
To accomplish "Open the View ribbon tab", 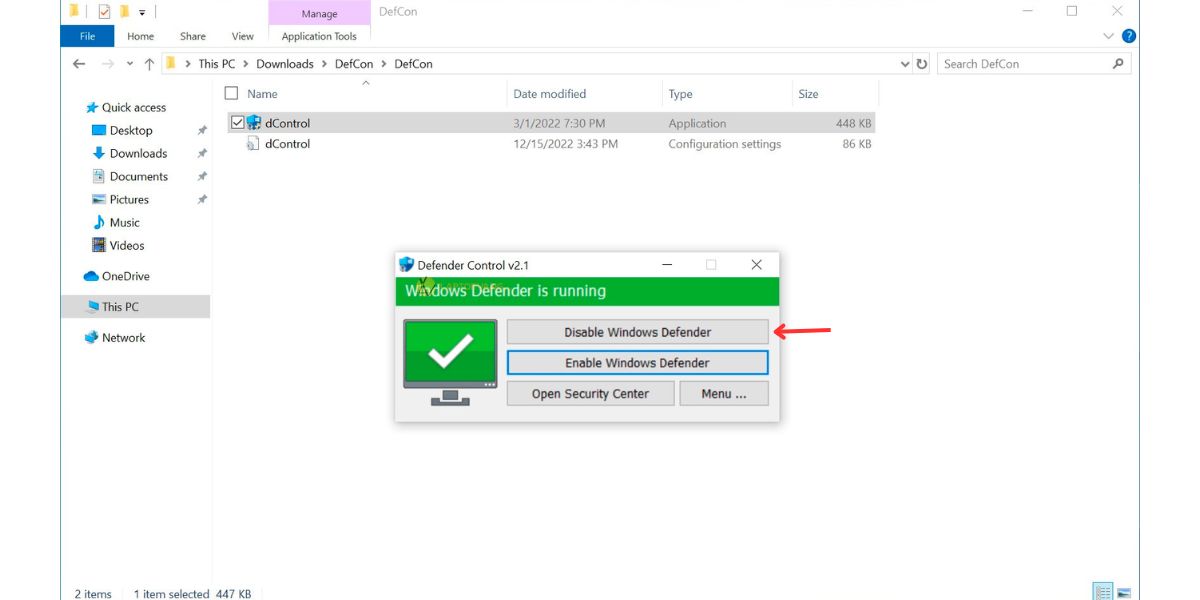I will pos(243,36).
